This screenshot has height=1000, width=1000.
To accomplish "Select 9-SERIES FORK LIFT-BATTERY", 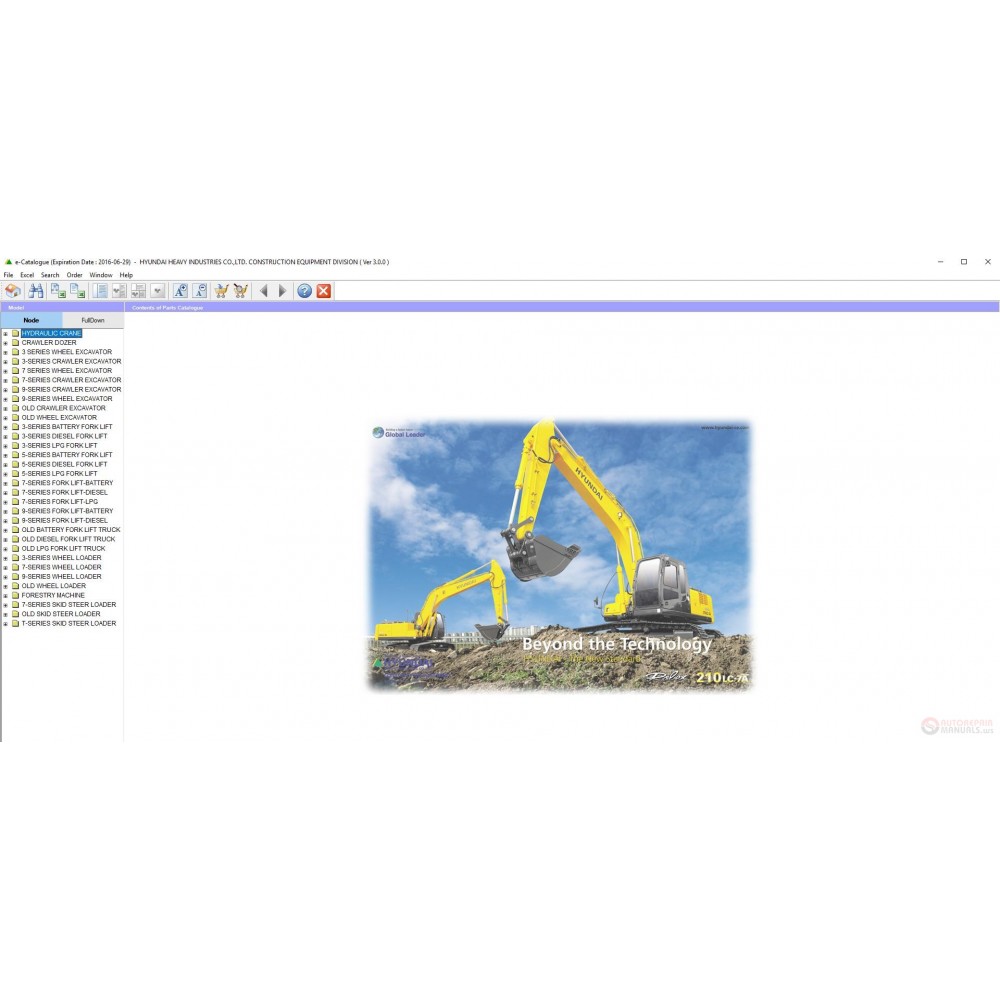I will [x=68, y=511].
